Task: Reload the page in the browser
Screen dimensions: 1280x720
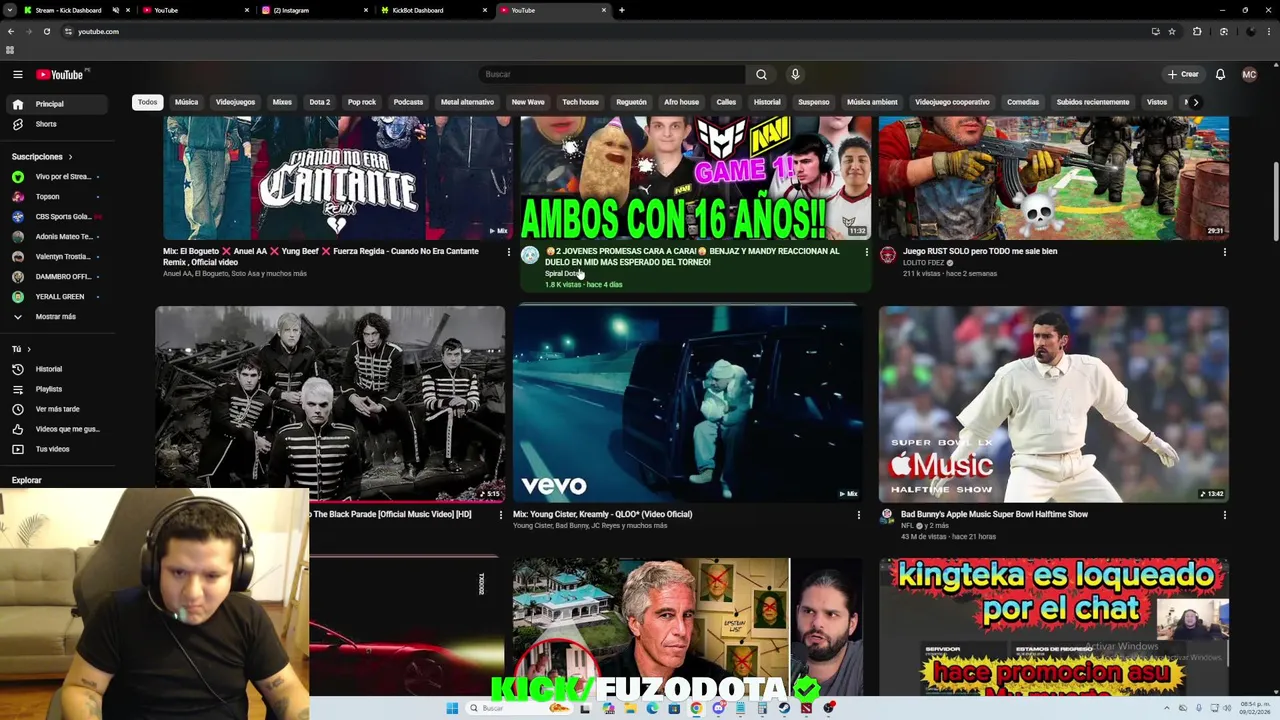Action: coord(46,31)
